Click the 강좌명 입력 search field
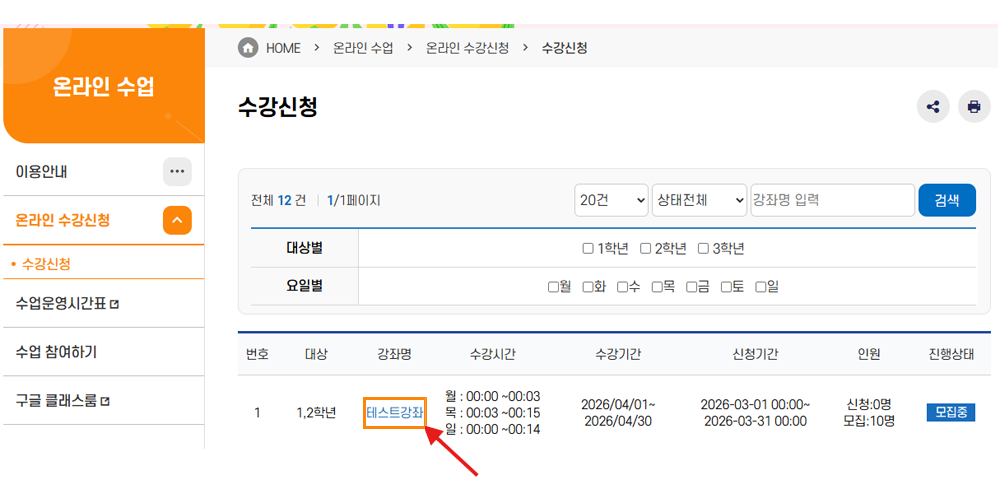This screenshot has width=1000, height=477. [833, 200]
